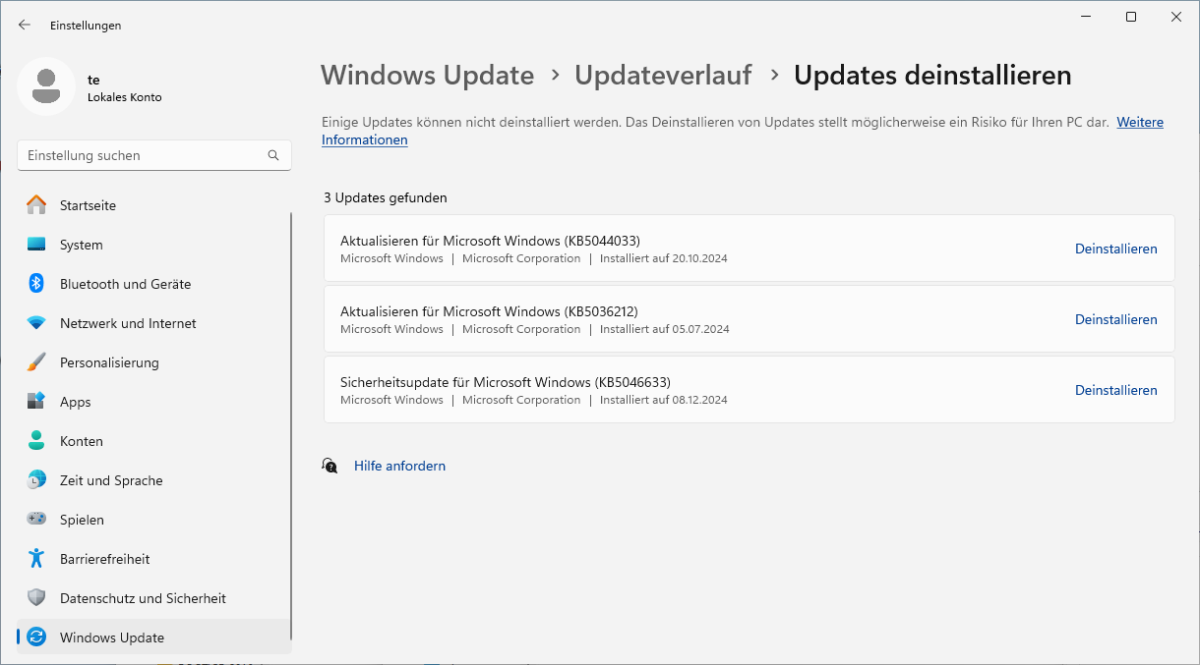The image size is (1200, 665).
Task: Go to Bluetooth und Geräte
Action: point(125,284)
